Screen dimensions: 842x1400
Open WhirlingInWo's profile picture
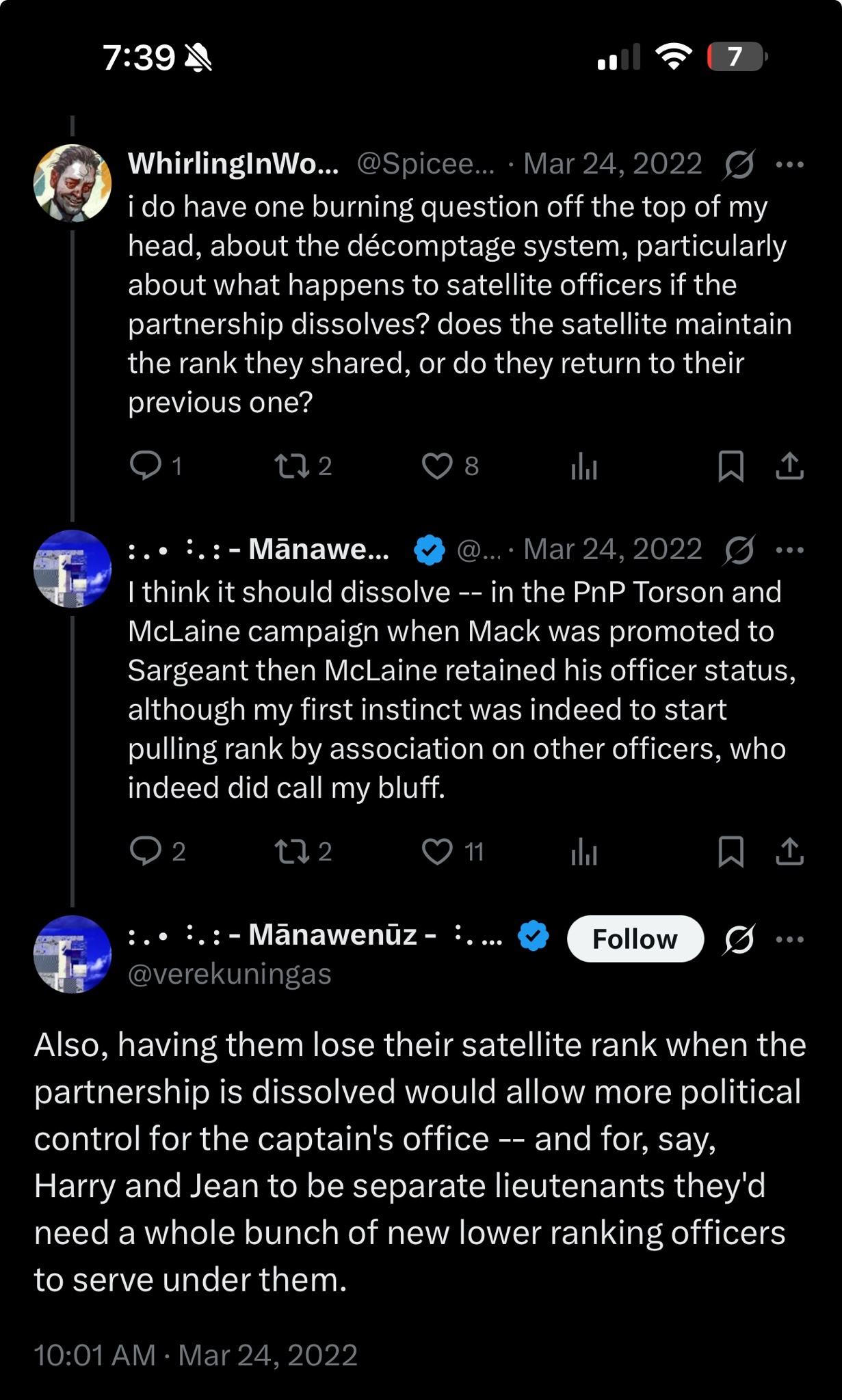pyautogui.click(x=73, y=183)
